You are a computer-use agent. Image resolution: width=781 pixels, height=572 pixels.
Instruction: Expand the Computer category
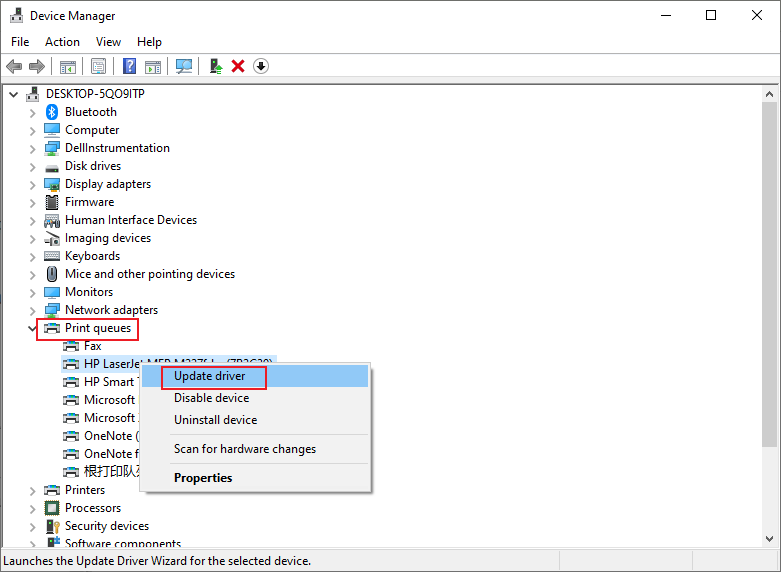pyautogui.click(x=33, y=131)
